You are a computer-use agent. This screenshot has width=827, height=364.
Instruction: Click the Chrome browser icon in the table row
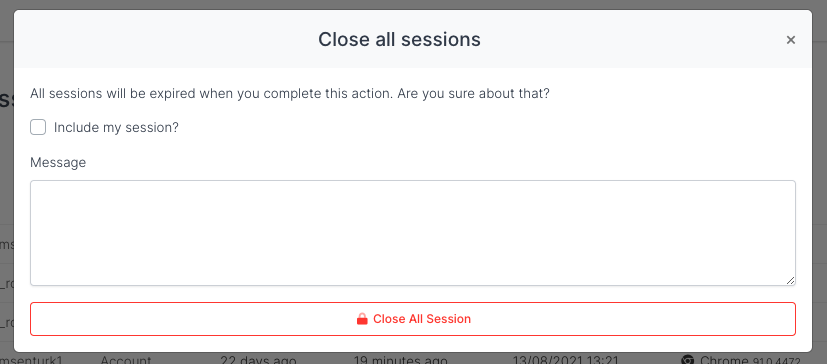point(687,360)
